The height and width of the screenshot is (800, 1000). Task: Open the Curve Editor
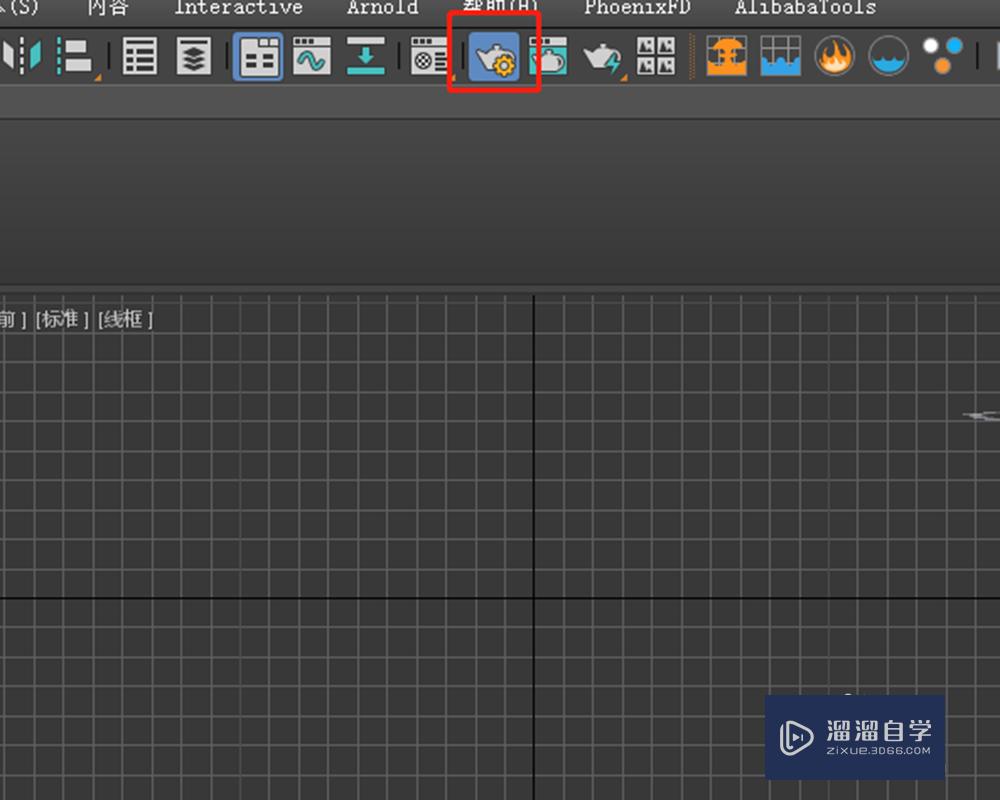click(311, 57)
